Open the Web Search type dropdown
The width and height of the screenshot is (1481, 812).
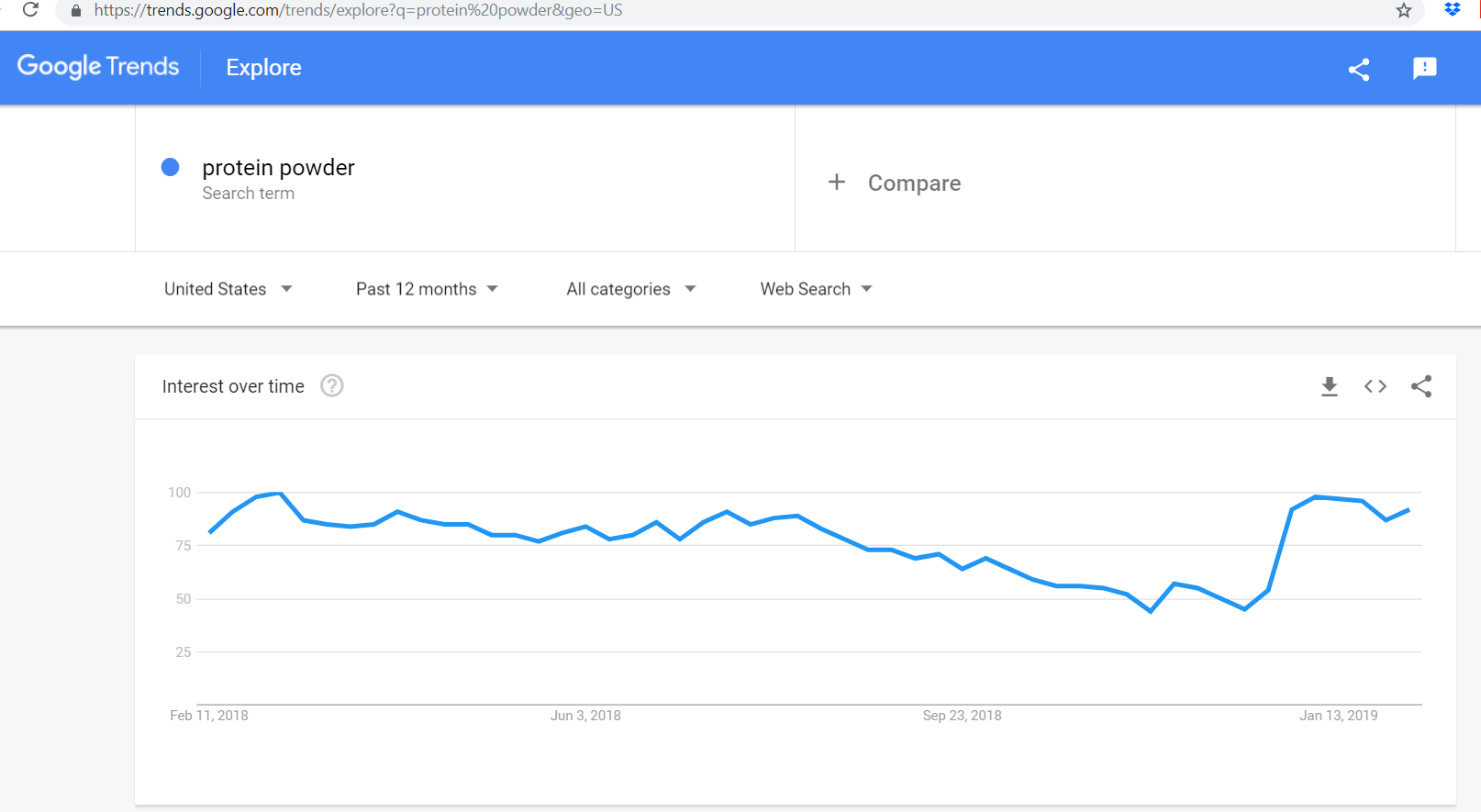[x=816, y=289]
